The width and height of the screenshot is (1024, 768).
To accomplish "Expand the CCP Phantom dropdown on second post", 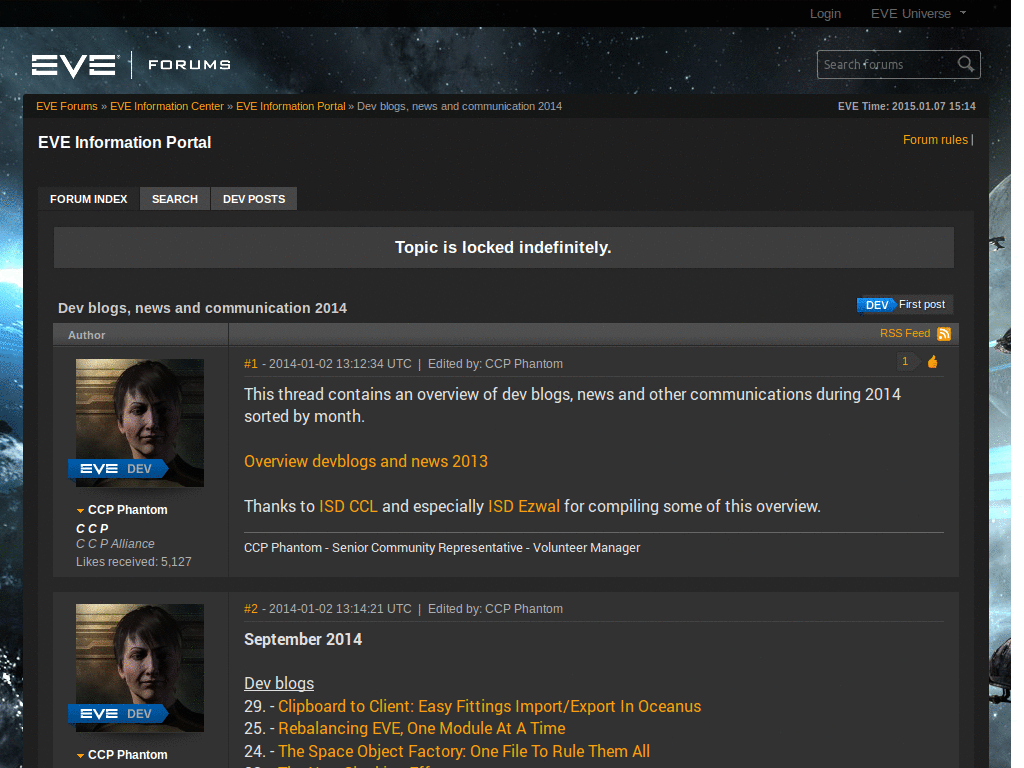I will tap(120, 754).
